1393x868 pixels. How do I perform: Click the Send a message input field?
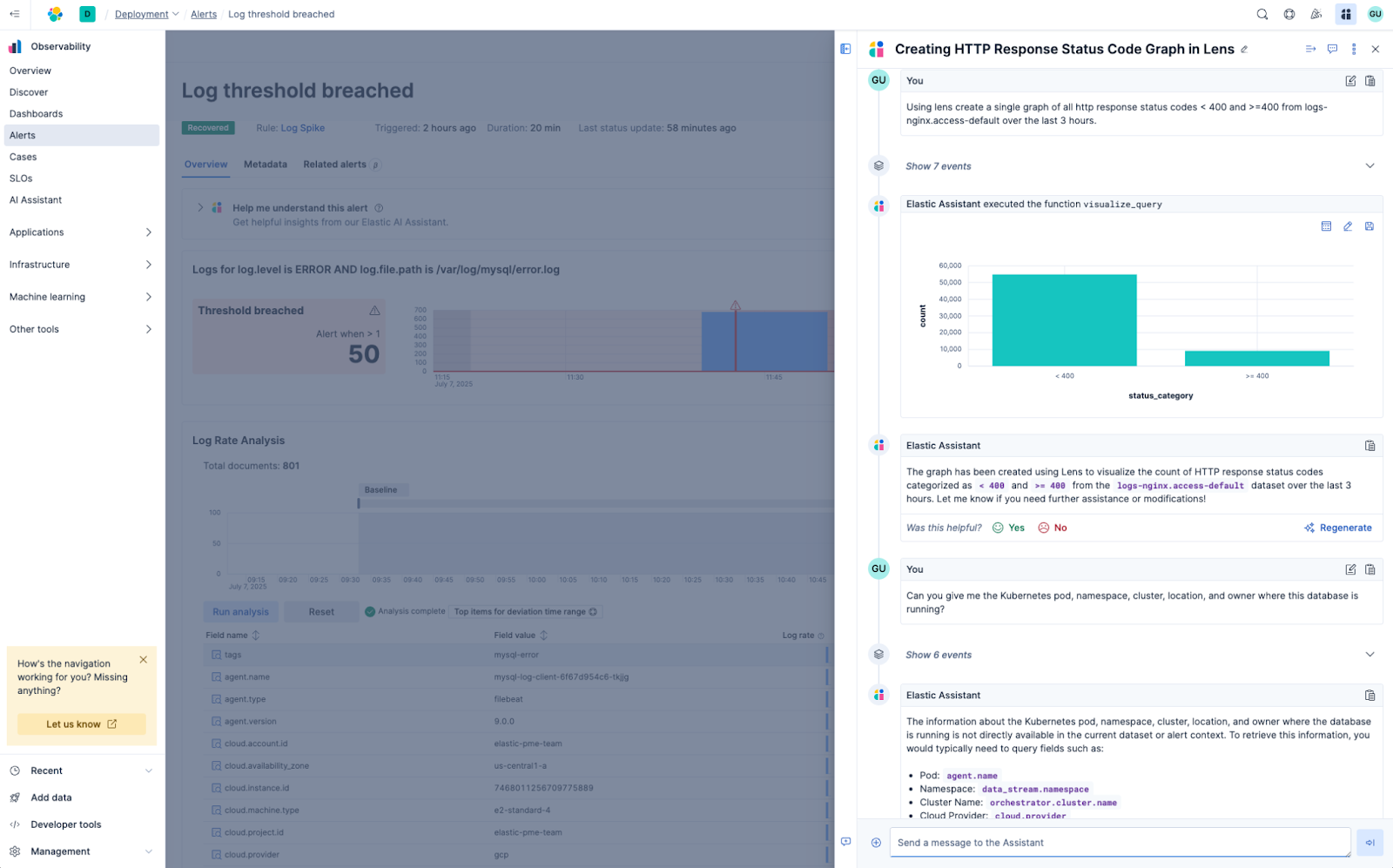point(1120,843)
